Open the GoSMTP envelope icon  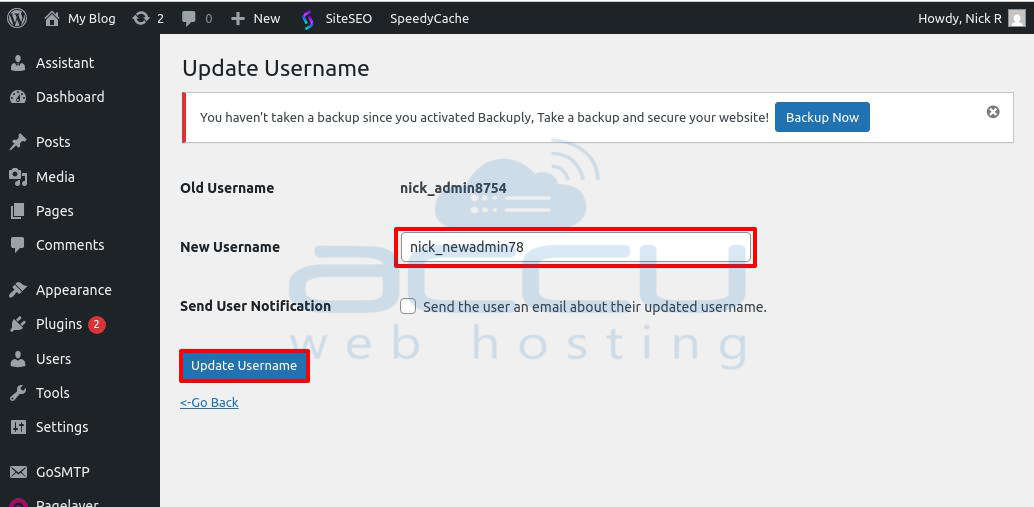point(18,472)
